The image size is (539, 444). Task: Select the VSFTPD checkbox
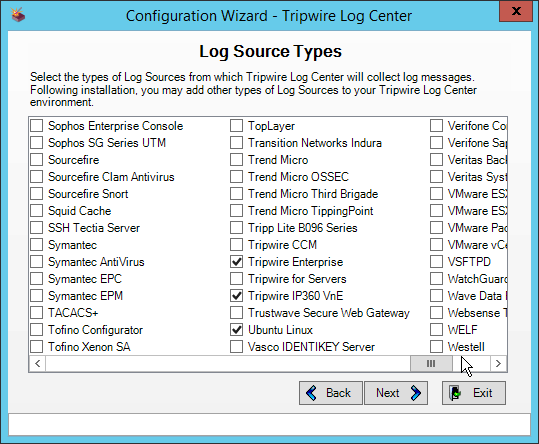437,262
